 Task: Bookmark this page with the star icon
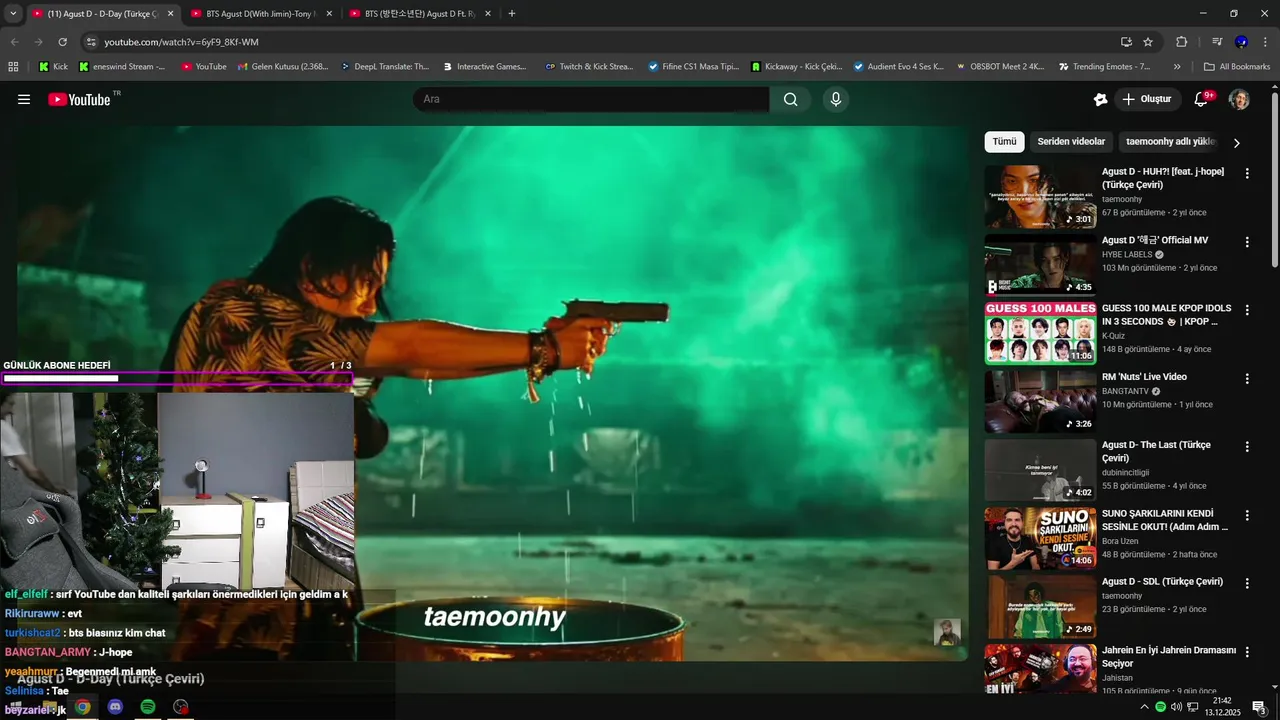click(1148, 42)
